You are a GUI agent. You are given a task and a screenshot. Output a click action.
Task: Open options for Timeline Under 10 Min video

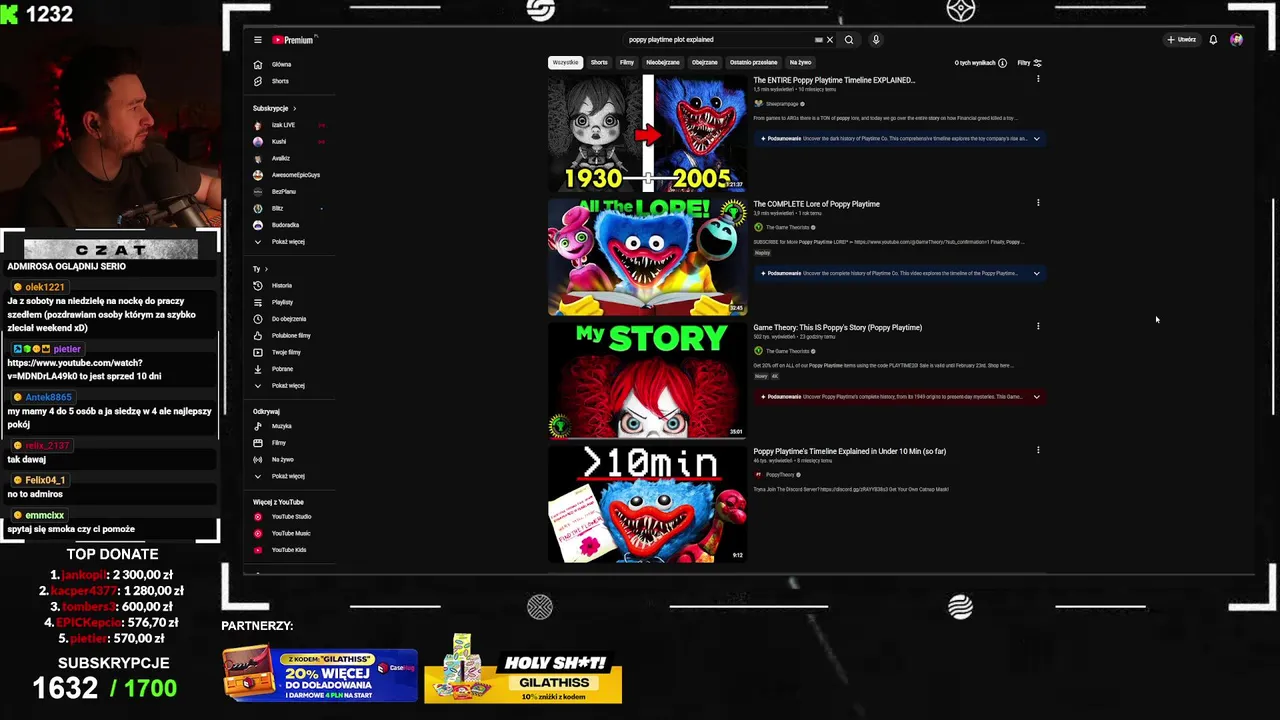(1038, 450)
